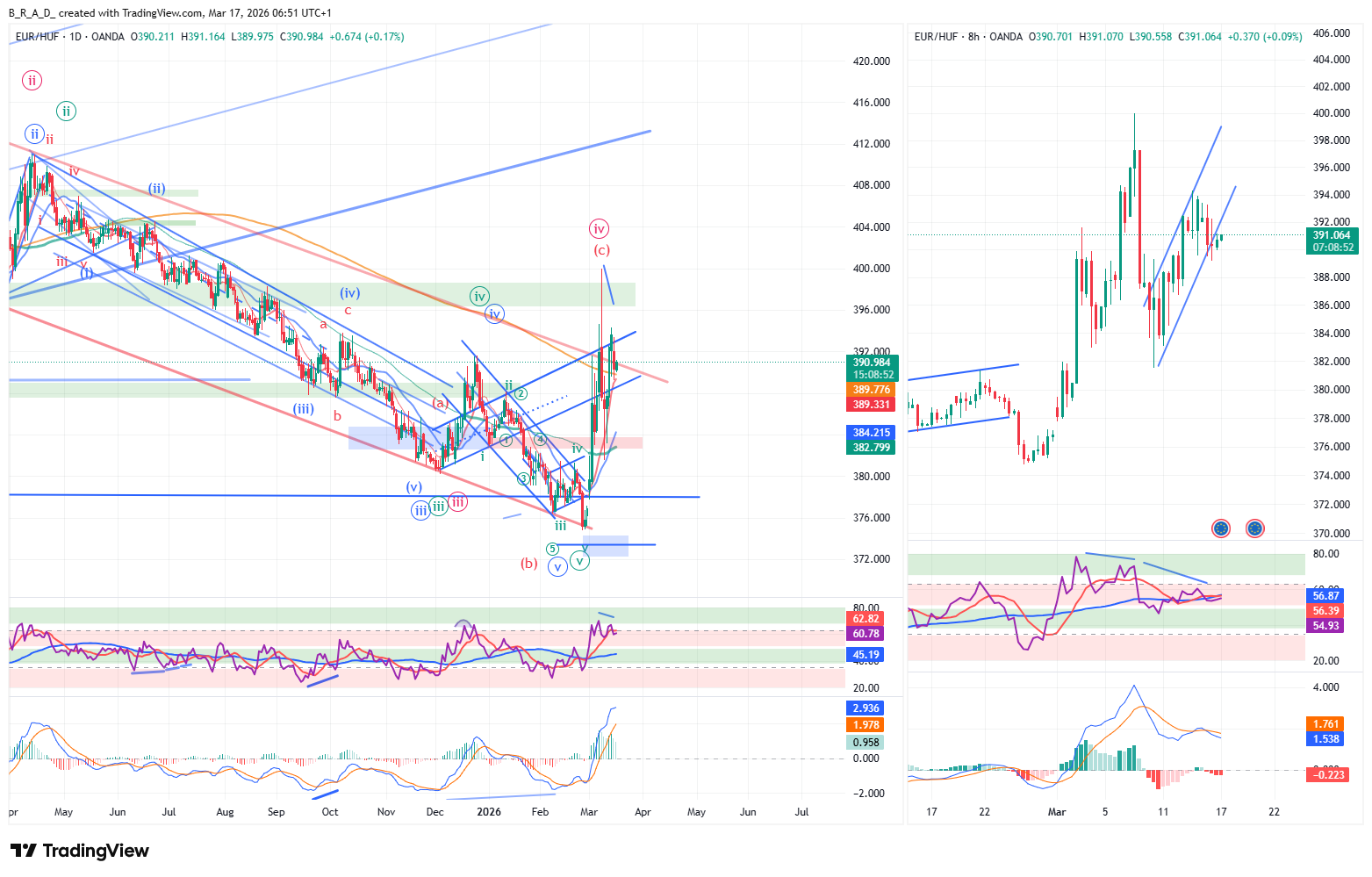Select the red circled ii label at top left
Viewport: 1372px width, 877px height.
point(32,81)
